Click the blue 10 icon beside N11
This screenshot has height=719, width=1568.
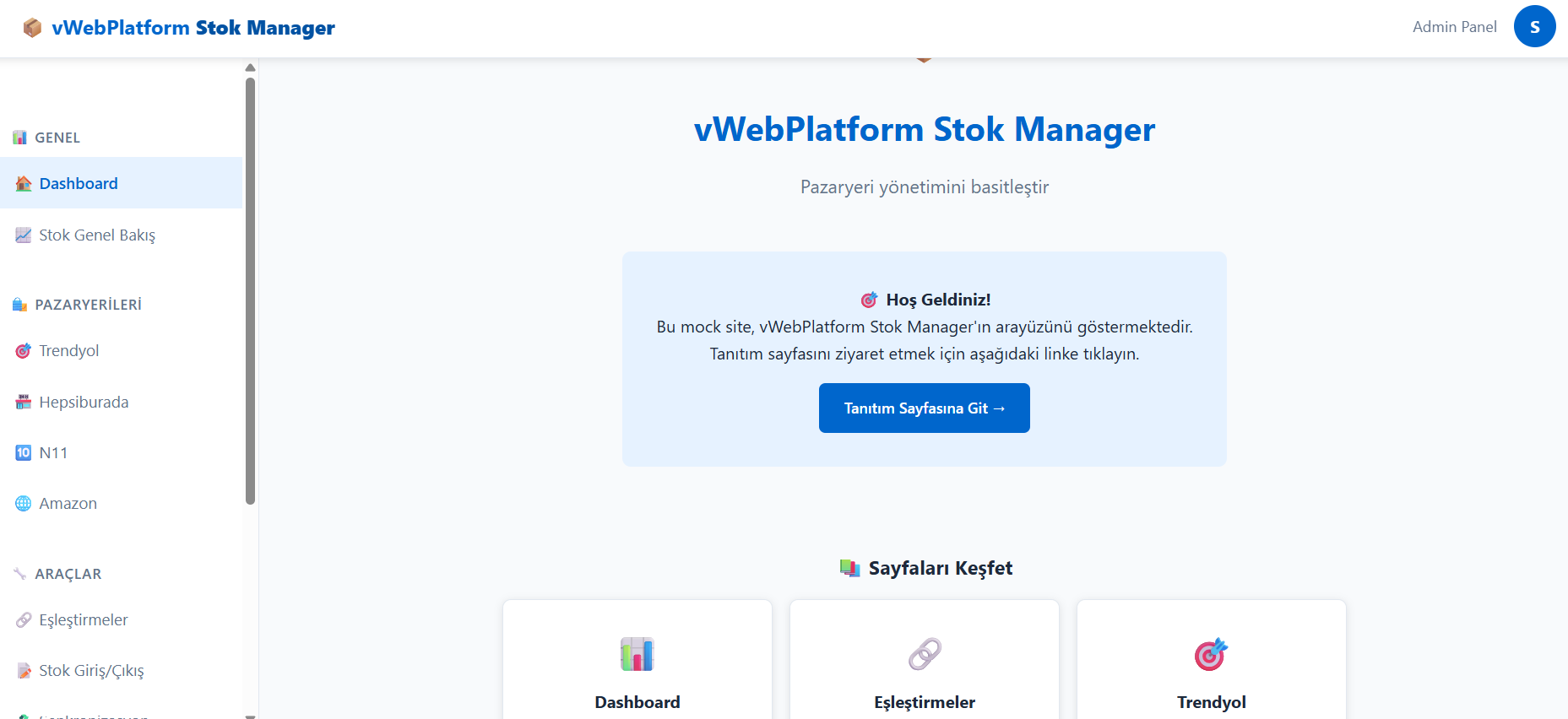(x=24, y=453)
